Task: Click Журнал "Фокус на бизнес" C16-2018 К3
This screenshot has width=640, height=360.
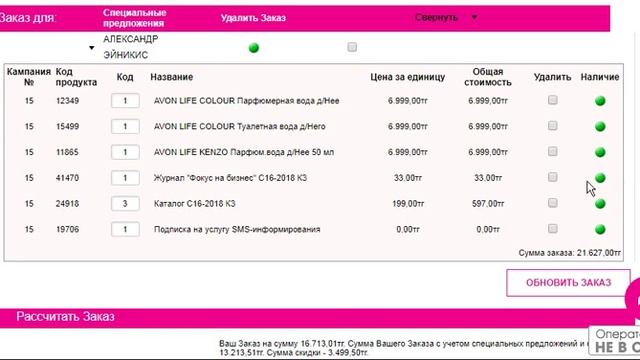Action: (x=230, y=178)
